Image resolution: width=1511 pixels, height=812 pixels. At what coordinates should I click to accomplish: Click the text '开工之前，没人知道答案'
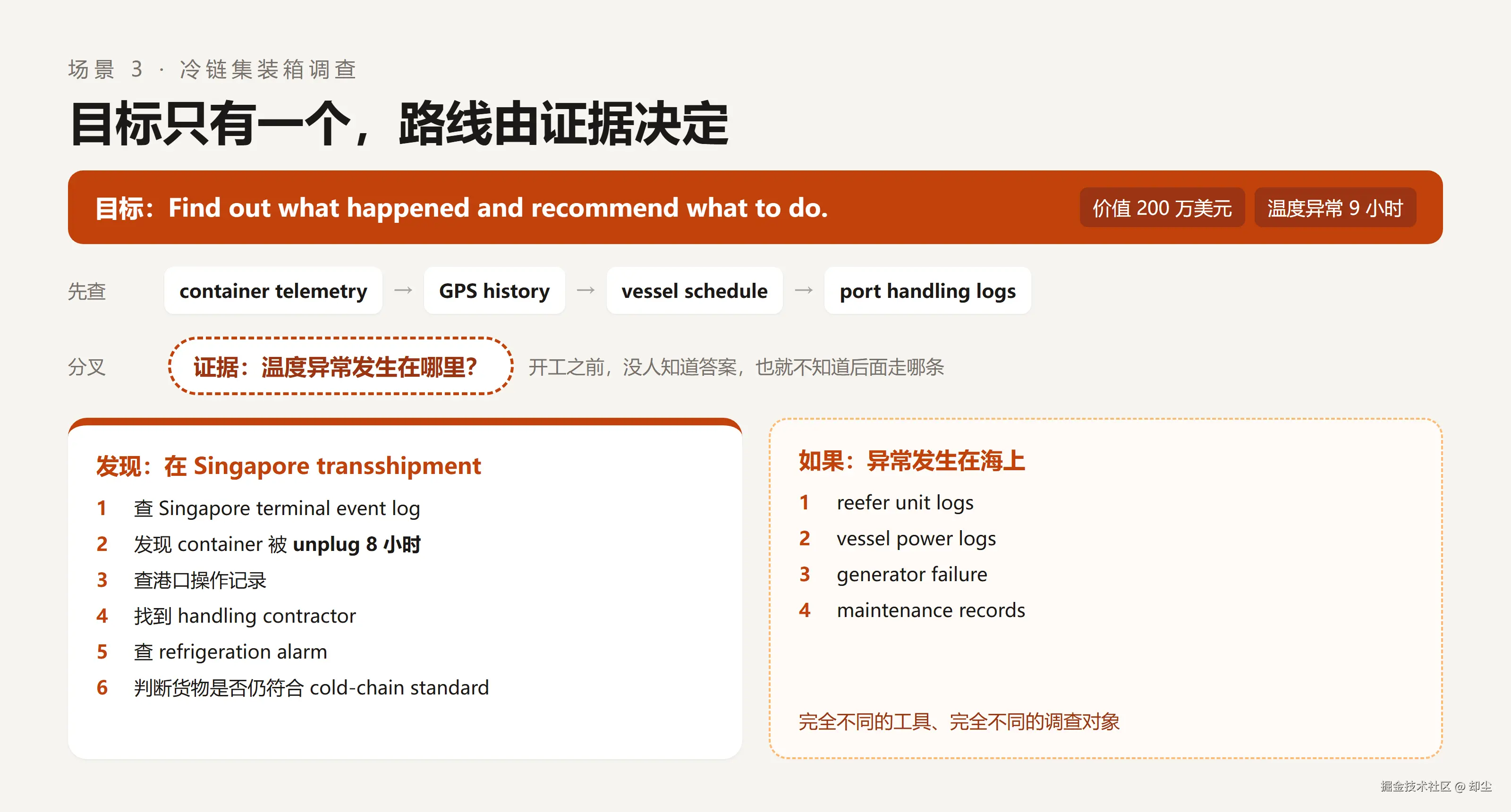click(633, 367)
